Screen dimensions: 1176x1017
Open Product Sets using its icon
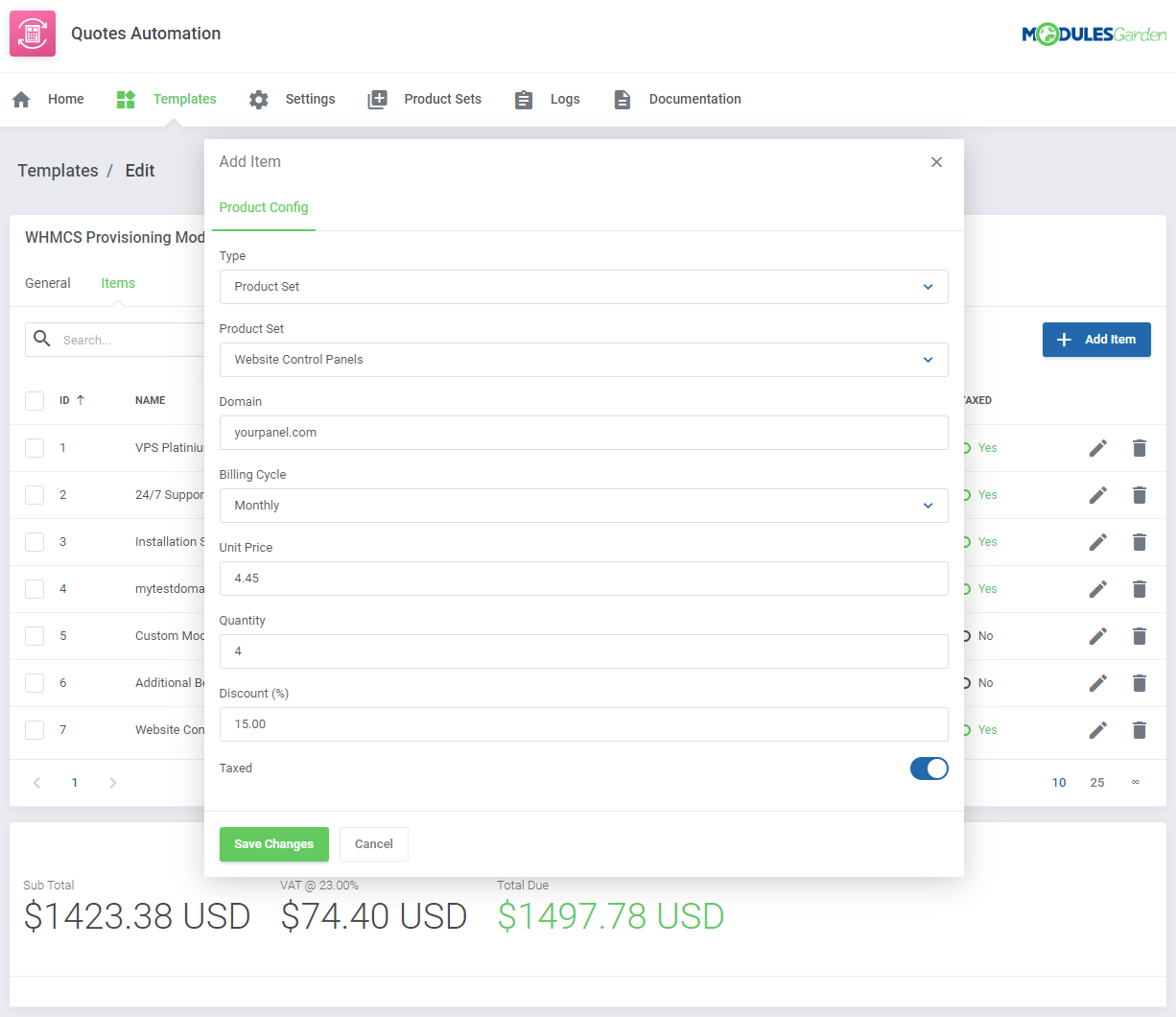377,98
